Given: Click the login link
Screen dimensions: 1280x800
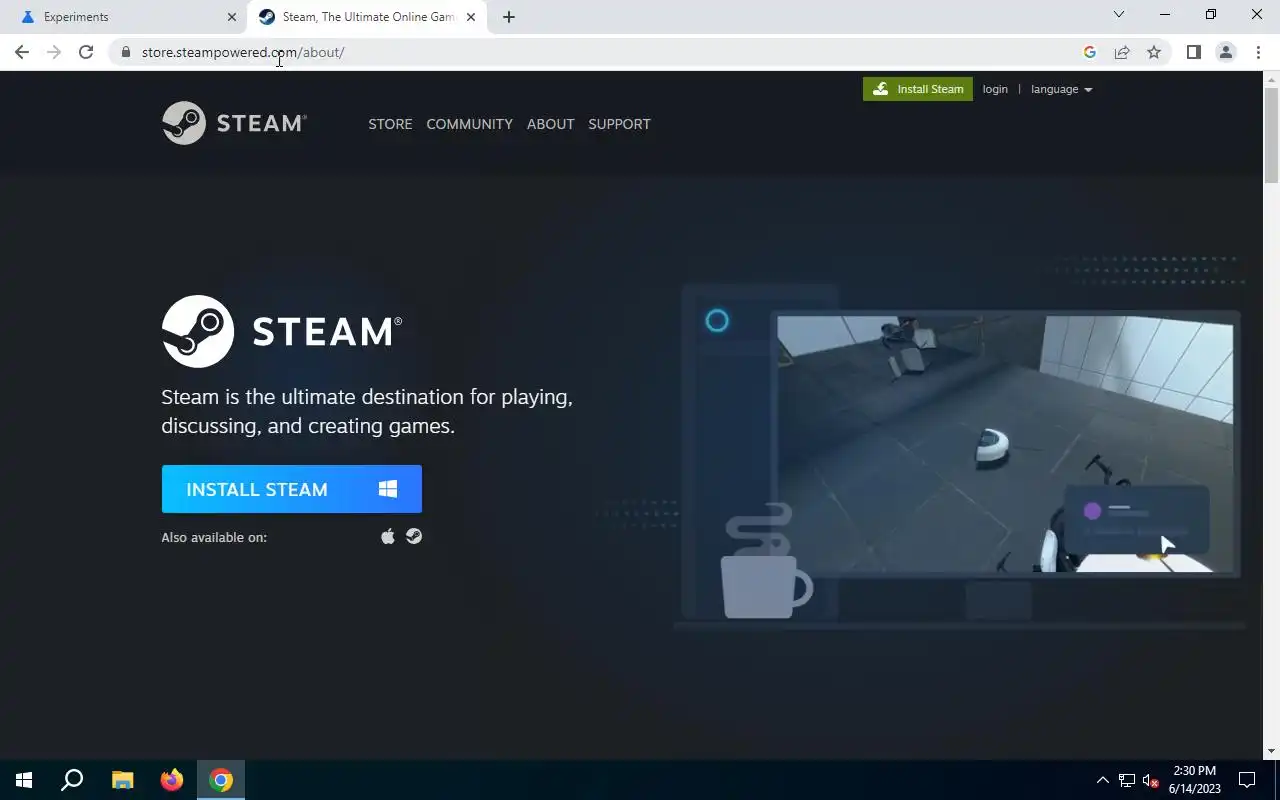Looking at the screenshot, I should point(995,89).
